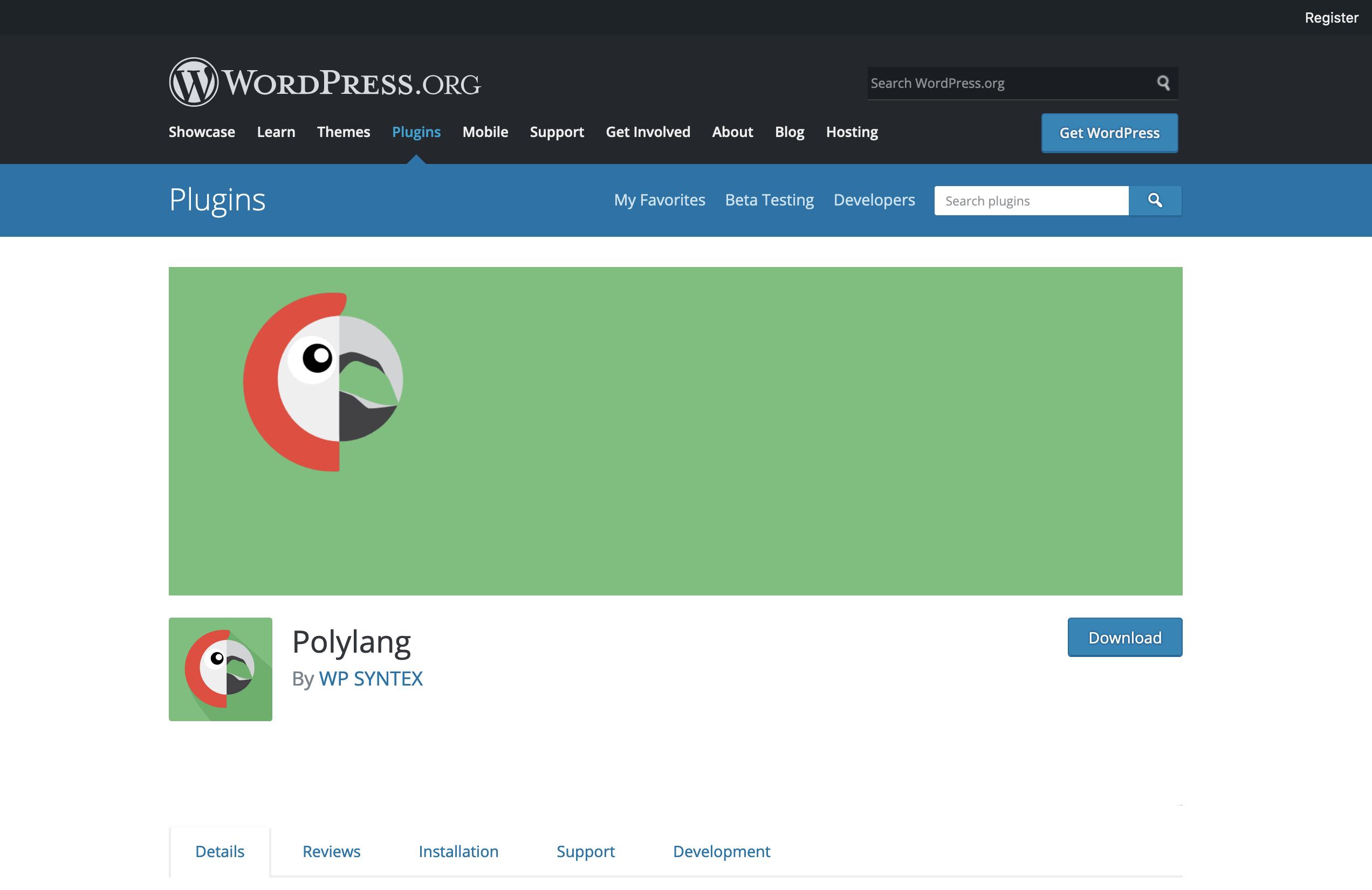Switch to the Installation tab
Image resolution: width=1372 pixels, height=890 pixels.
[458, 851]
